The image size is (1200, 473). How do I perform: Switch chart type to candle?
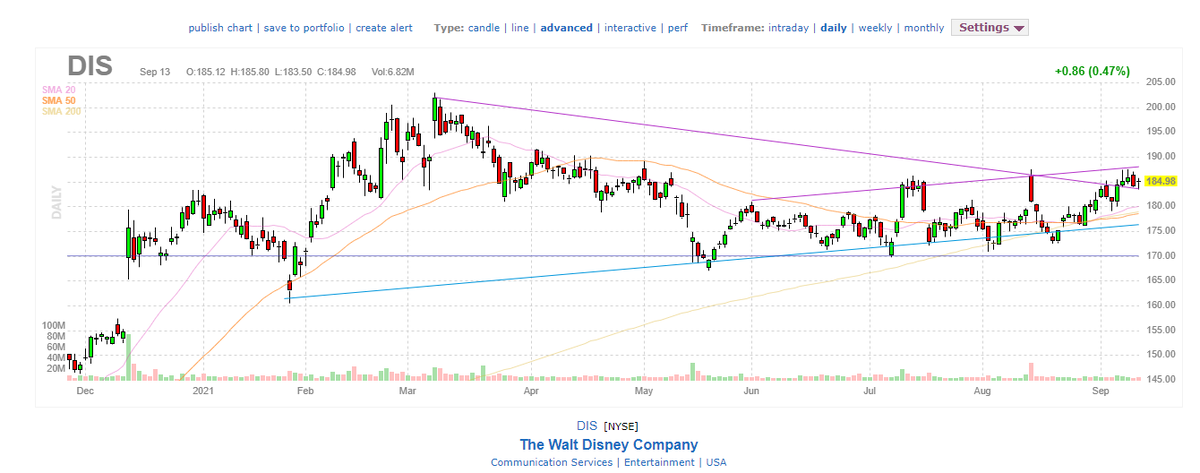pos(485,27)
